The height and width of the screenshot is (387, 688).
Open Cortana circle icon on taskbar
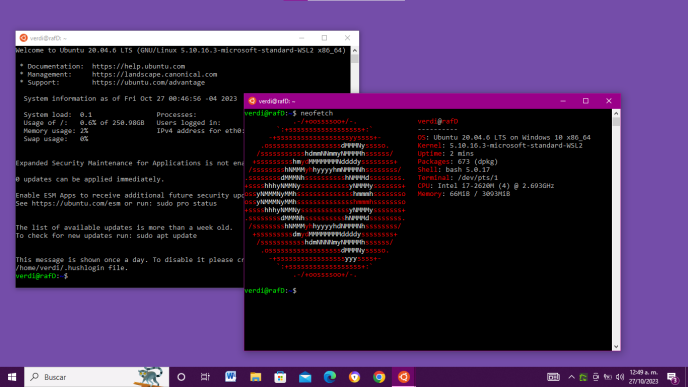181,377
